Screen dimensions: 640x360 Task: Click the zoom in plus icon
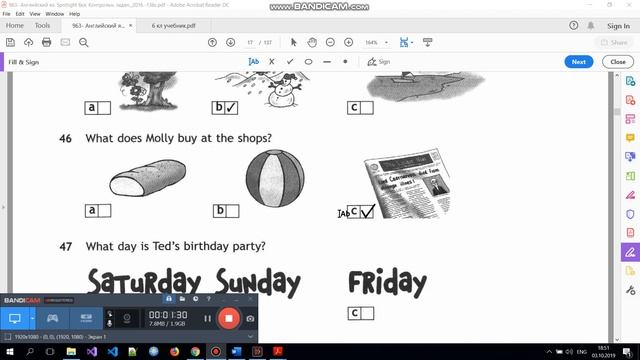point(349,42)
